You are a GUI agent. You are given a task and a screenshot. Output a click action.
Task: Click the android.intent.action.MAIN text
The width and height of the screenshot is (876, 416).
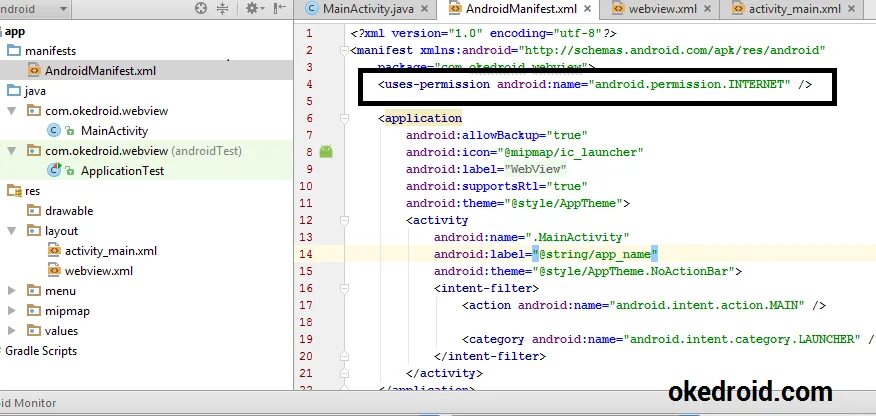click(707, 305)
